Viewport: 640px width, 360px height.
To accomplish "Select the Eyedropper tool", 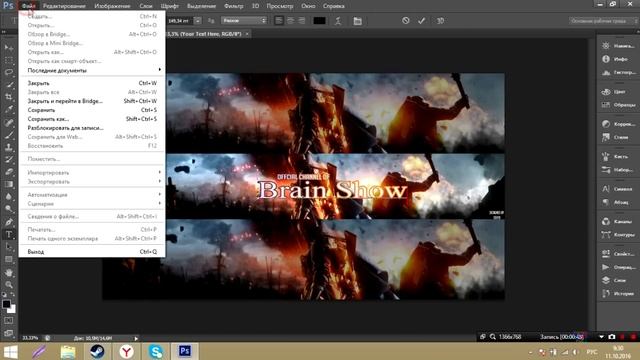I will click(9, 109).
